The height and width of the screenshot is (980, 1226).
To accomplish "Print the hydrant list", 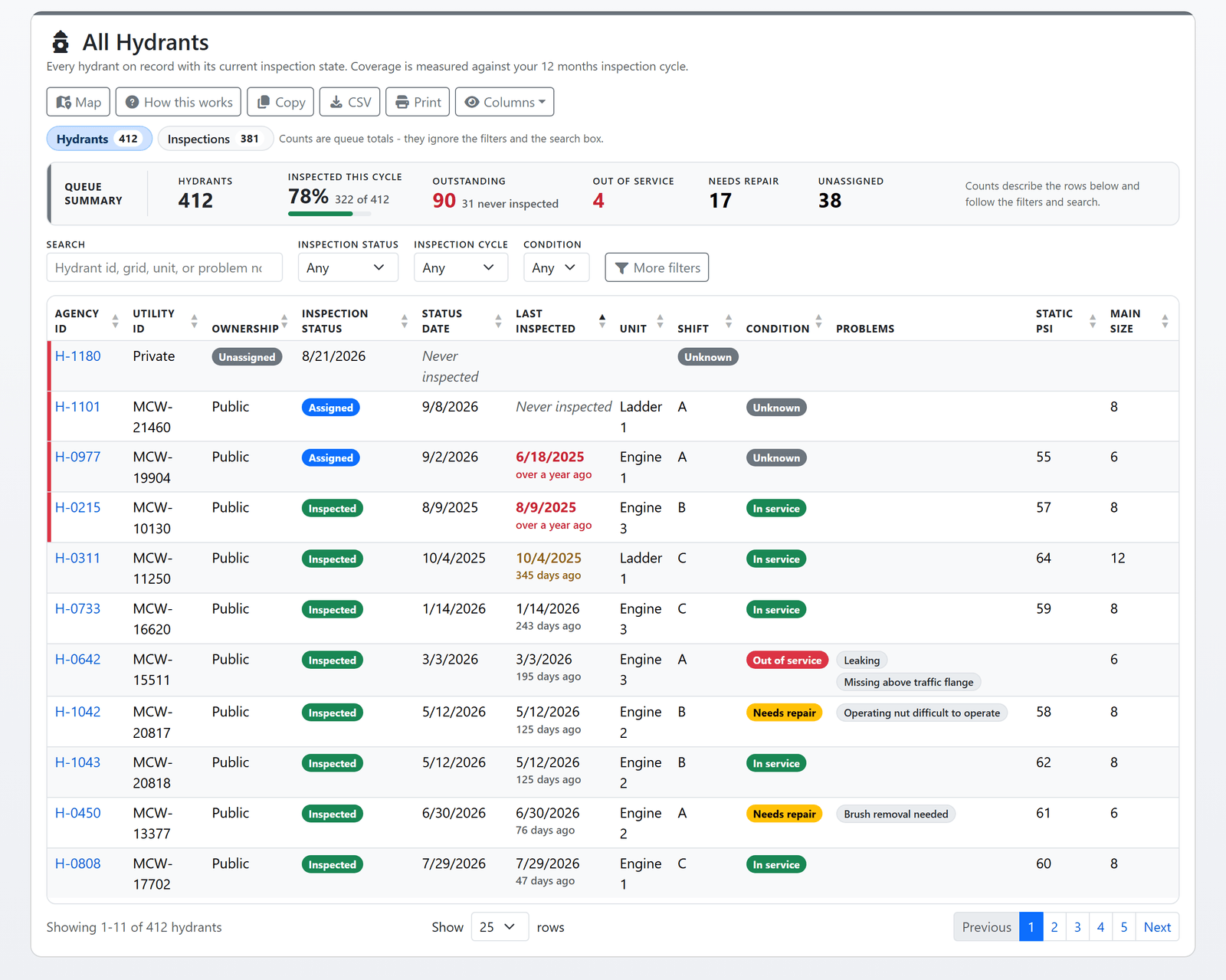I will (418, 102).
